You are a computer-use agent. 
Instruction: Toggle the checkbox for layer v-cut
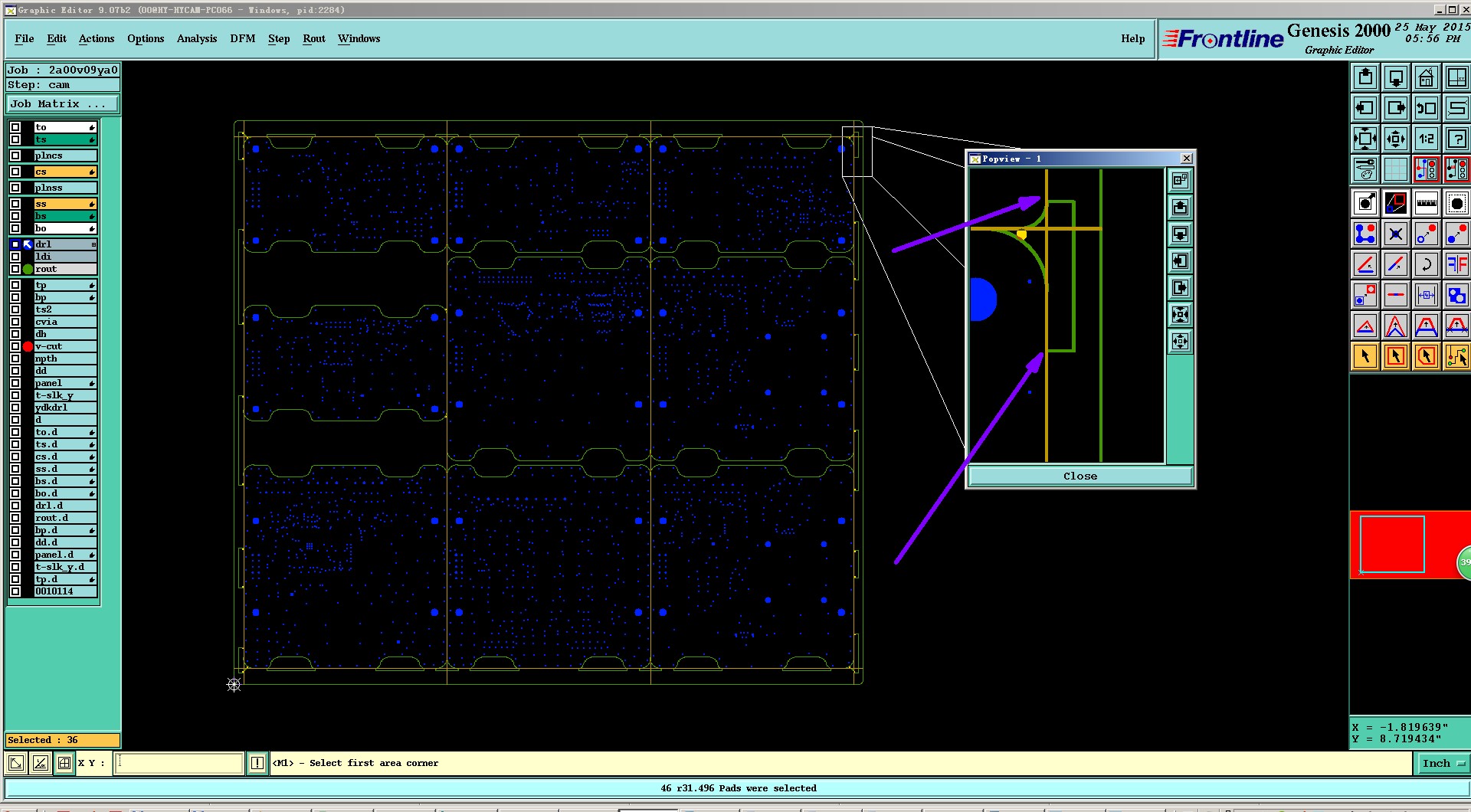(15, 346)
